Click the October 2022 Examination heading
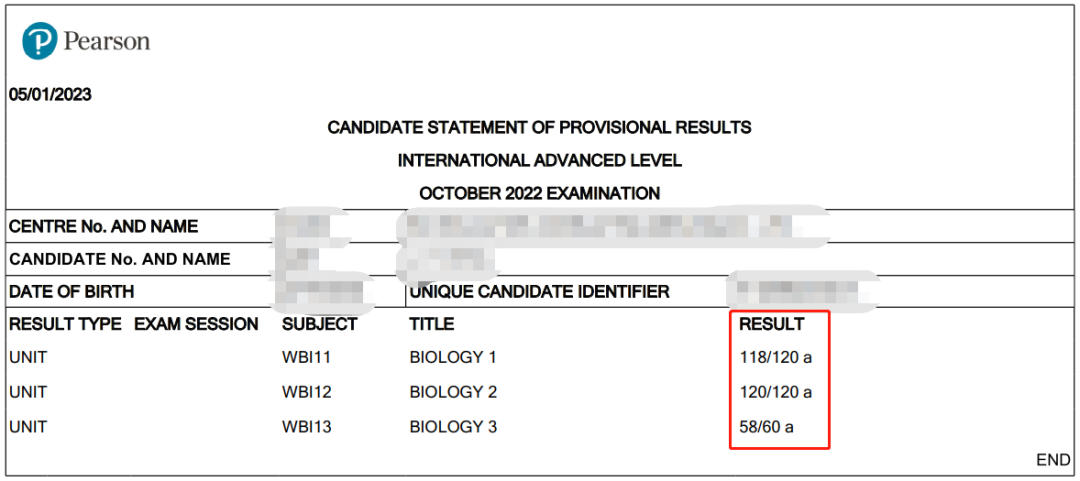Screen dimensions: 1080x481 pos(540,194)
